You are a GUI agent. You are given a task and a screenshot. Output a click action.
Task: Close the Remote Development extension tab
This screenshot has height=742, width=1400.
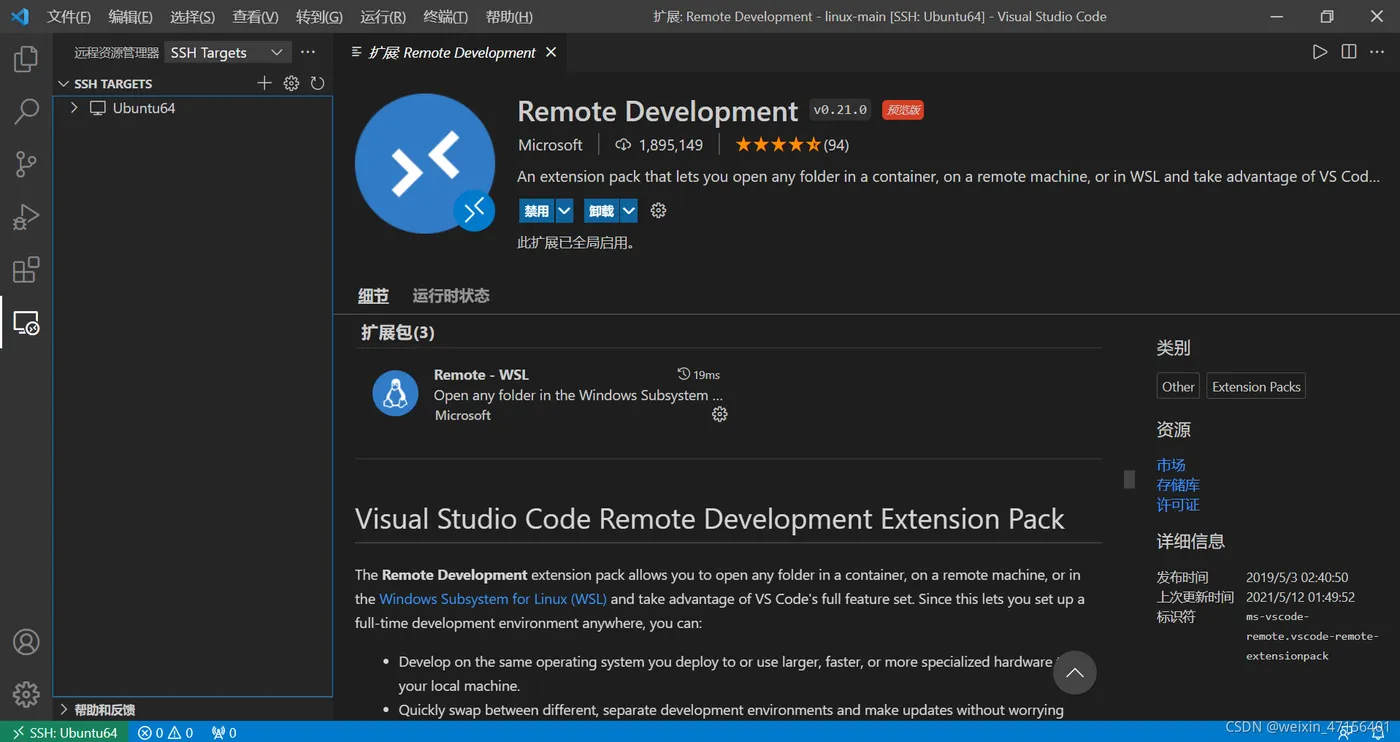(551, 52)
